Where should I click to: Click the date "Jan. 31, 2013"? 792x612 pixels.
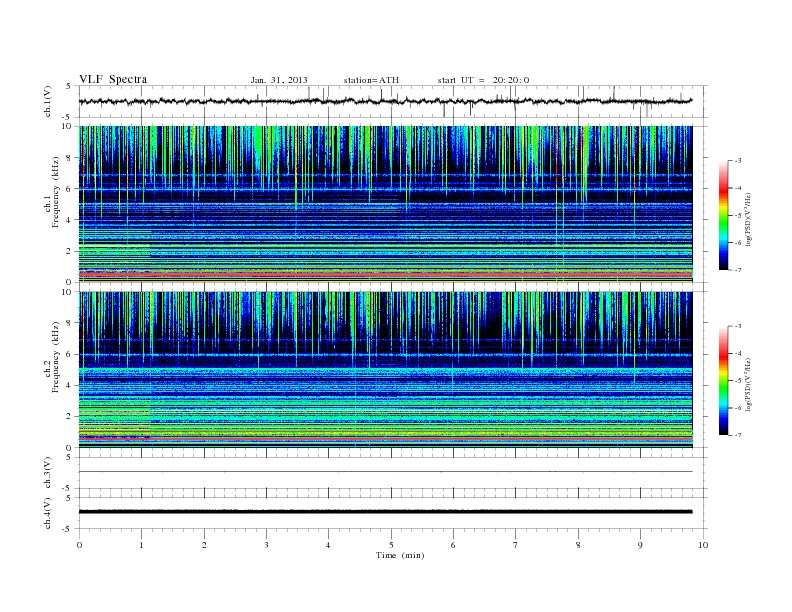coord(279,80)
